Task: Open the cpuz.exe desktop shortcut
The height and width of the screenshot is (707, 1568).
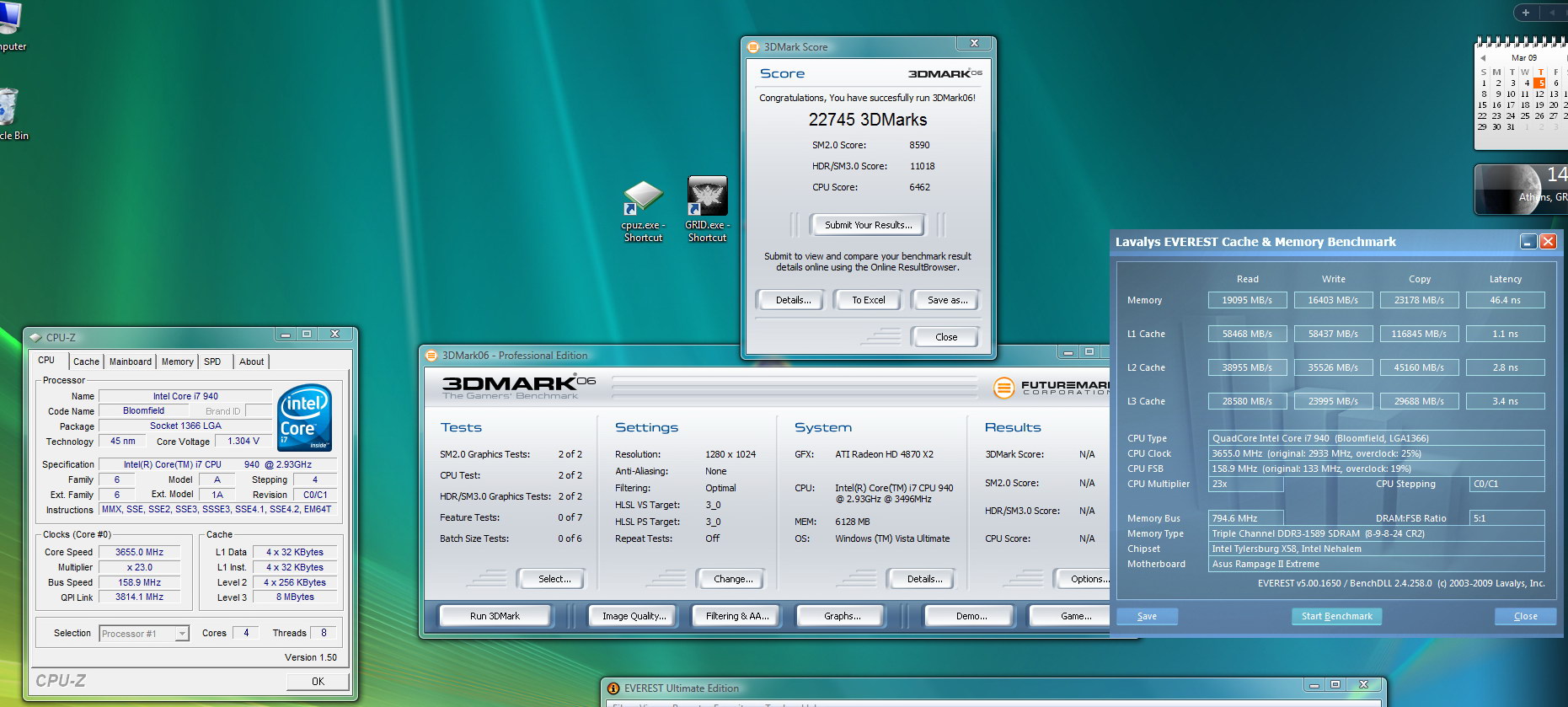Action: [x=643, y=212]
